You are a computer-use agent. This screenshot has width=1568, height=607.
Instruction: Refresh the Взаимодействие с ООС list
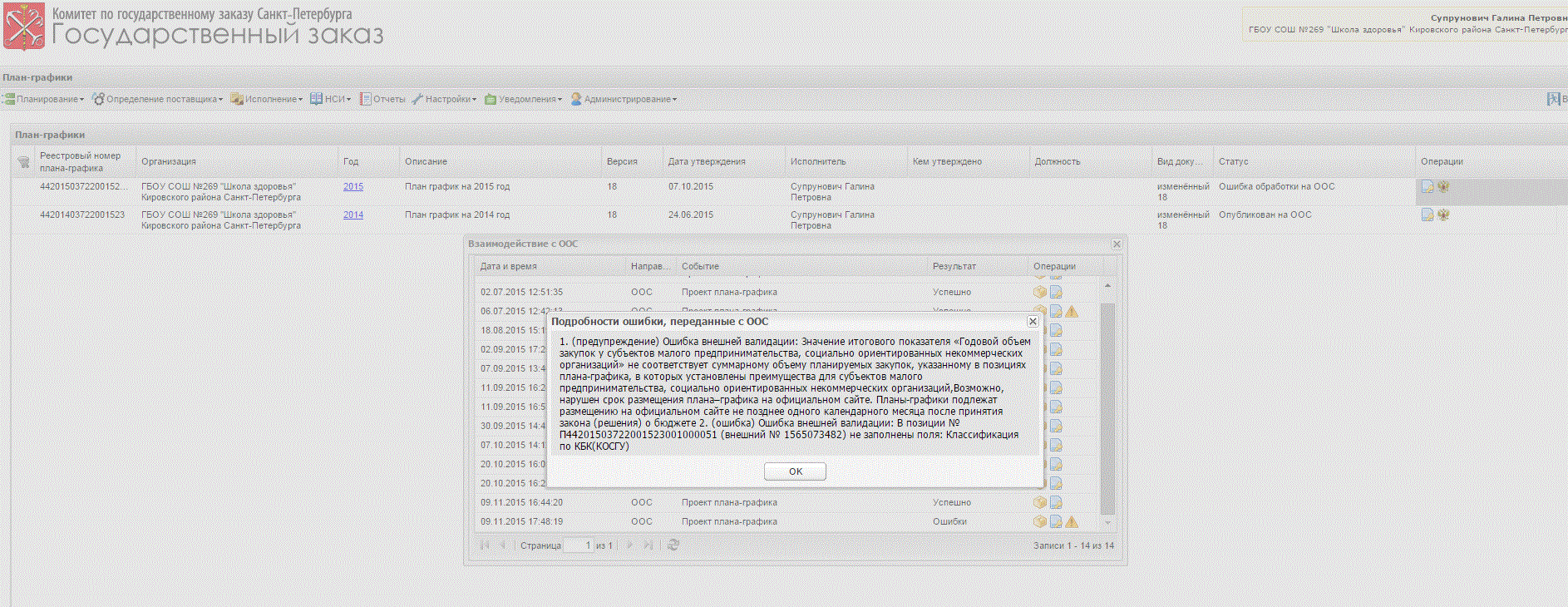tap(673, 545)
